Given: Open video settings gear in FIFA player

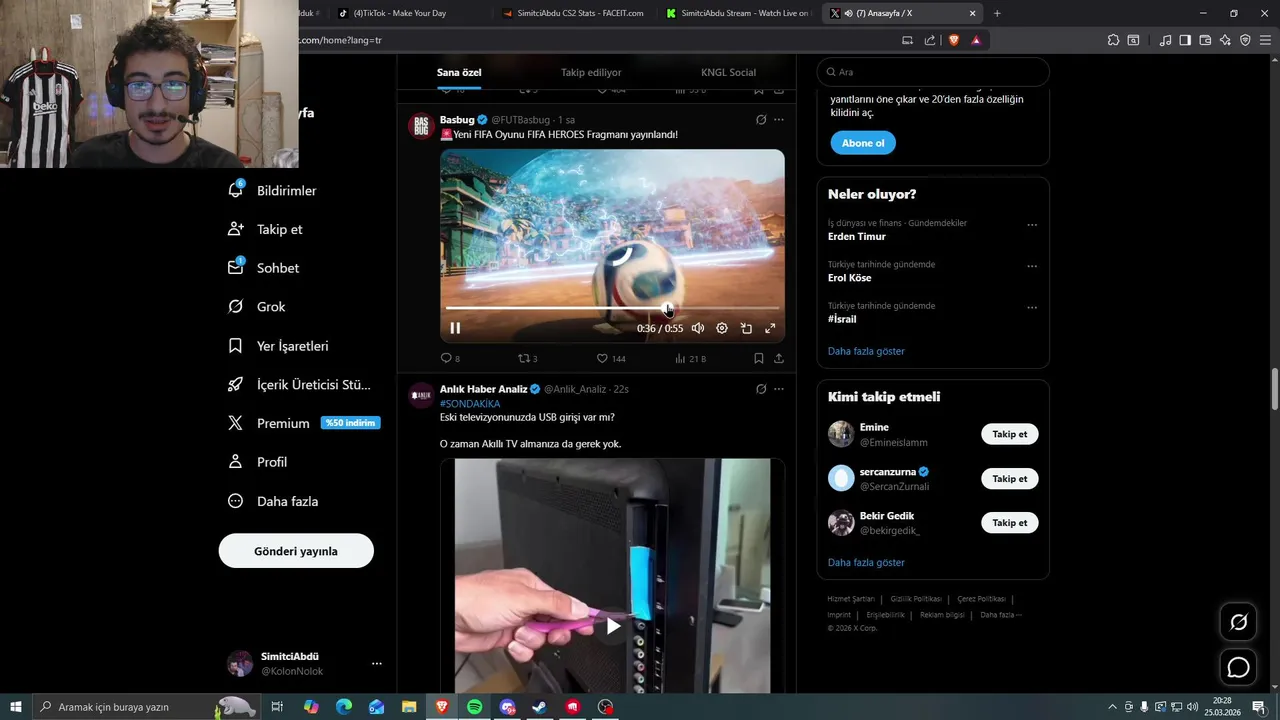Looking at the screenshot, I should coord(722,328).
